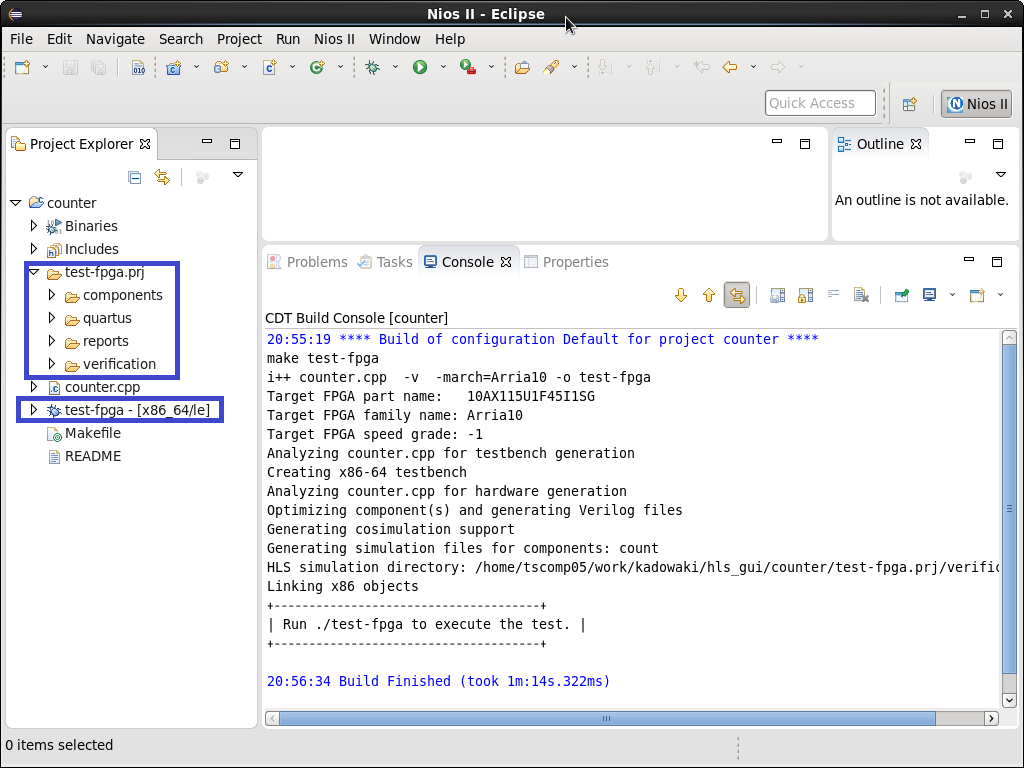Click the Debug bug icon in toolbar
Viewport: 1024px width, 768px height.
pyautogui.click(x=373, y=67)
